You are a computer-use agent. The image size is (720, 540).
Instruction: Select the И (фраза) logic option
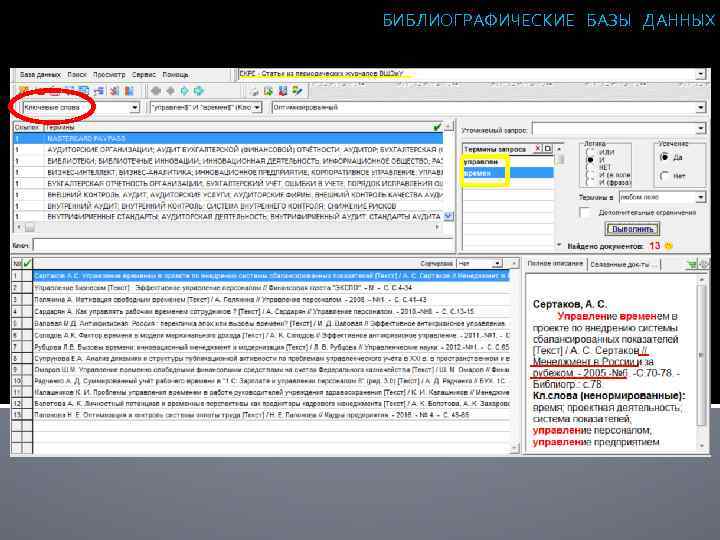591,182
